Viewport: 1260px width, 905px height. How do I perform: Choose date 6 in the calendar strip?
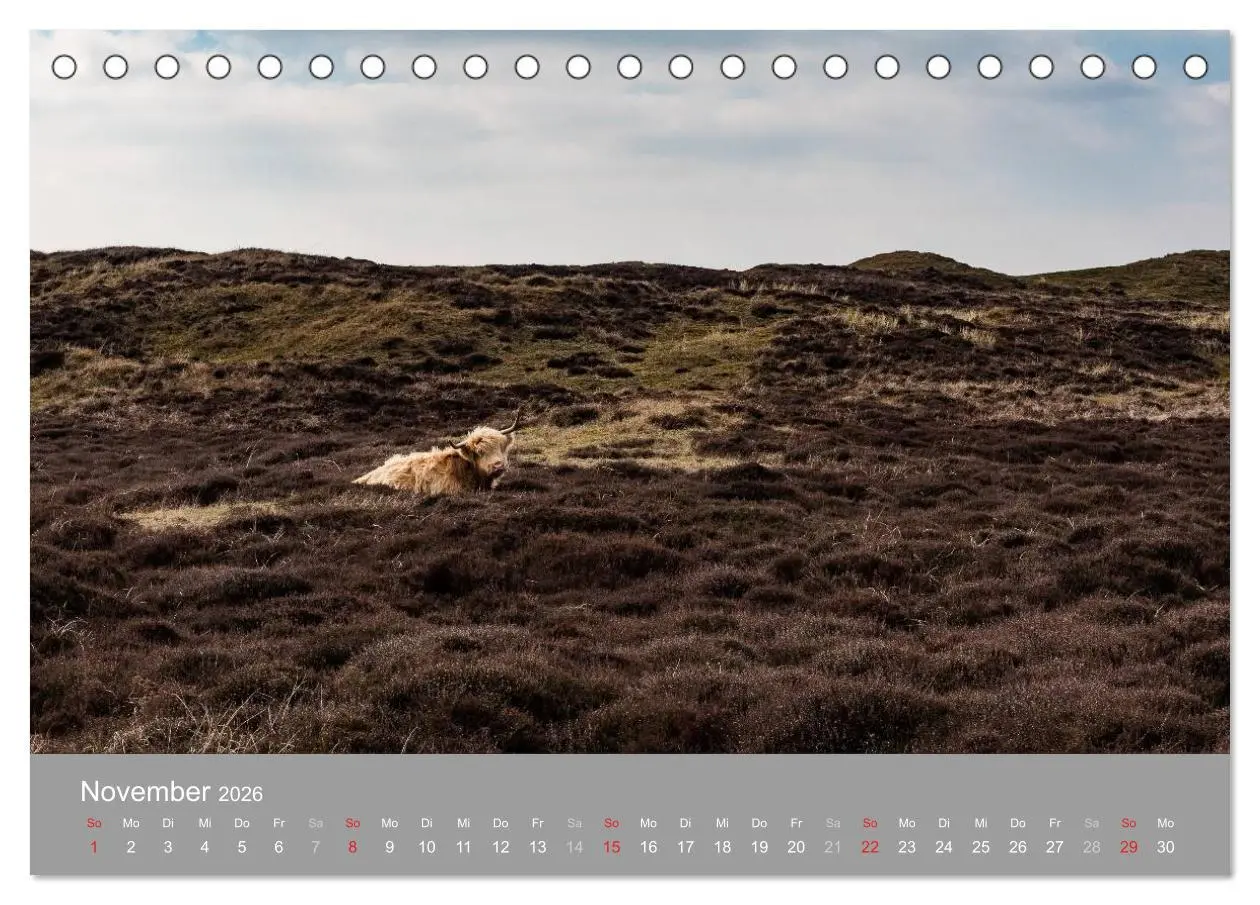pos(279,847)
